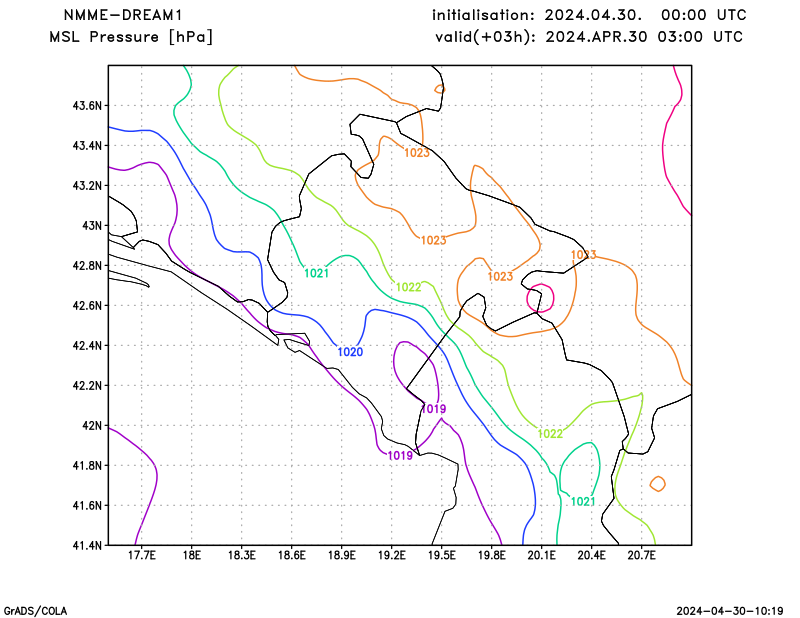
Task: Select the 42N latitude label
Action: click(92, 426)
